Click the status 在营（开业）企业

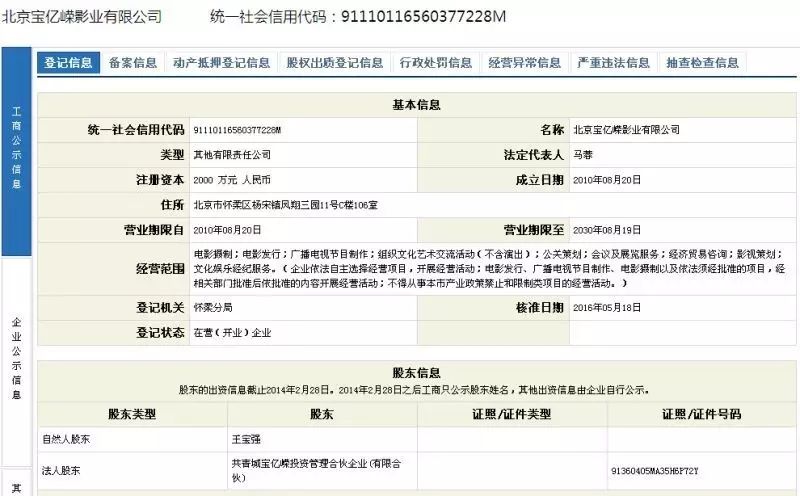[232, 333]
